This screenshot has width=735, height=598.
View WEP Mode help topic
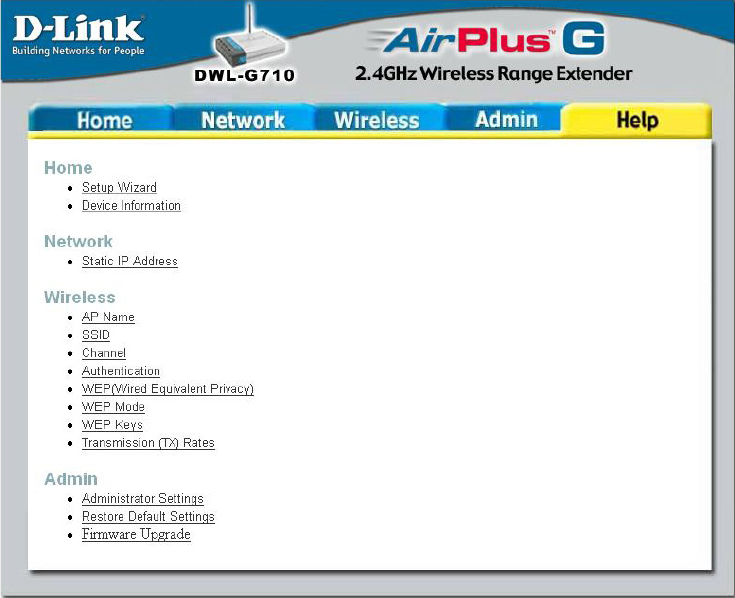[x=113, y=407]
